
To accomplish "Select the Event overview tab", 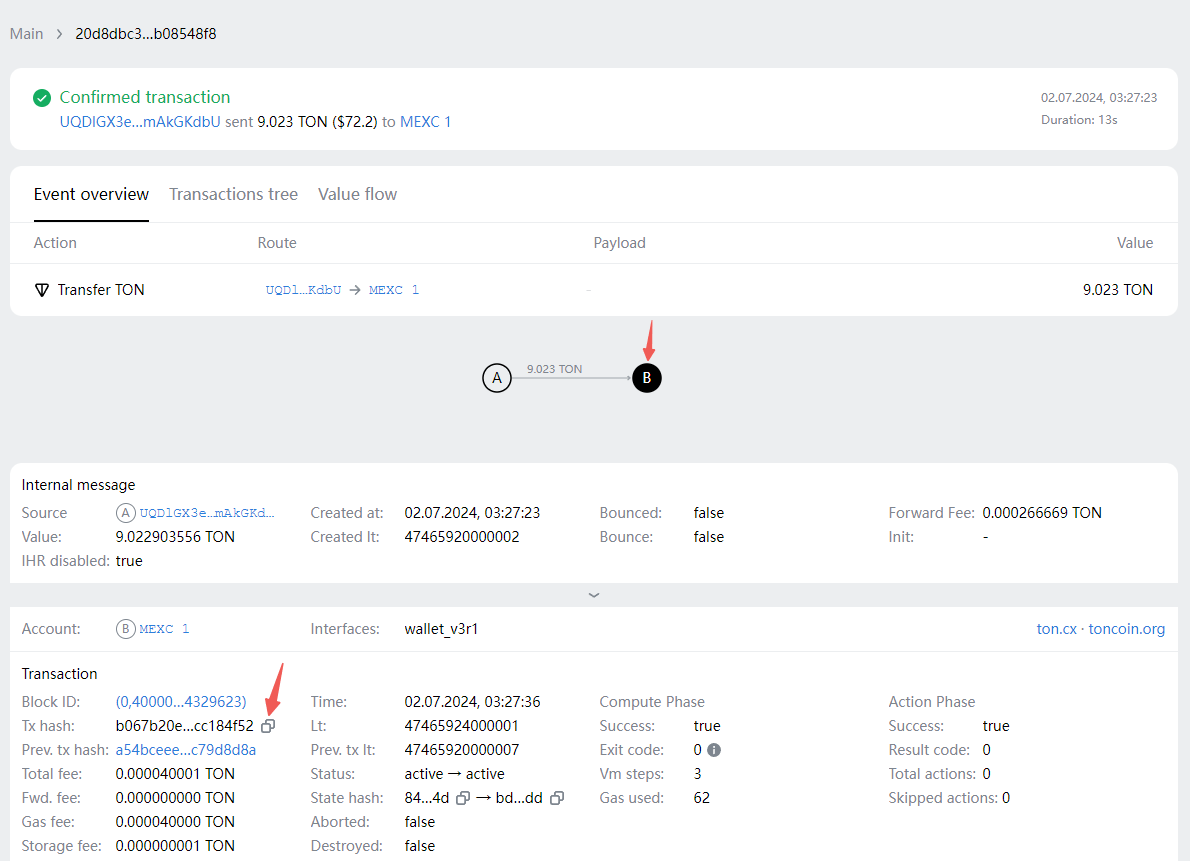I will [x=91, y=194].
